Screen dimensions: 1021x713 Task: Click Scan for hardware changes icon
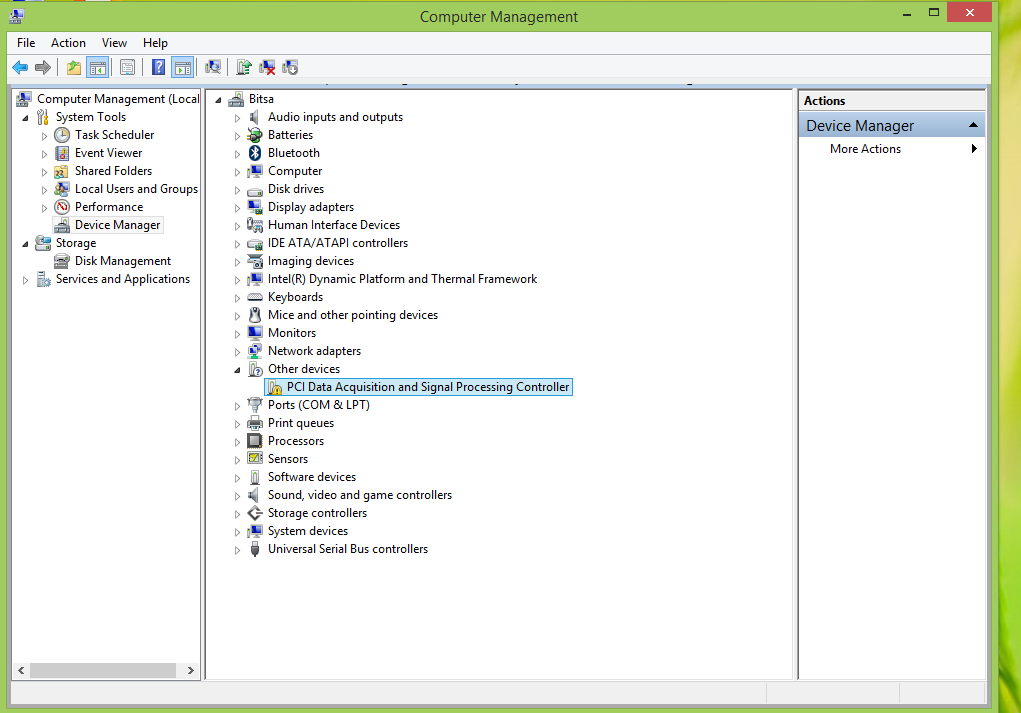click(x=213, y=68)
